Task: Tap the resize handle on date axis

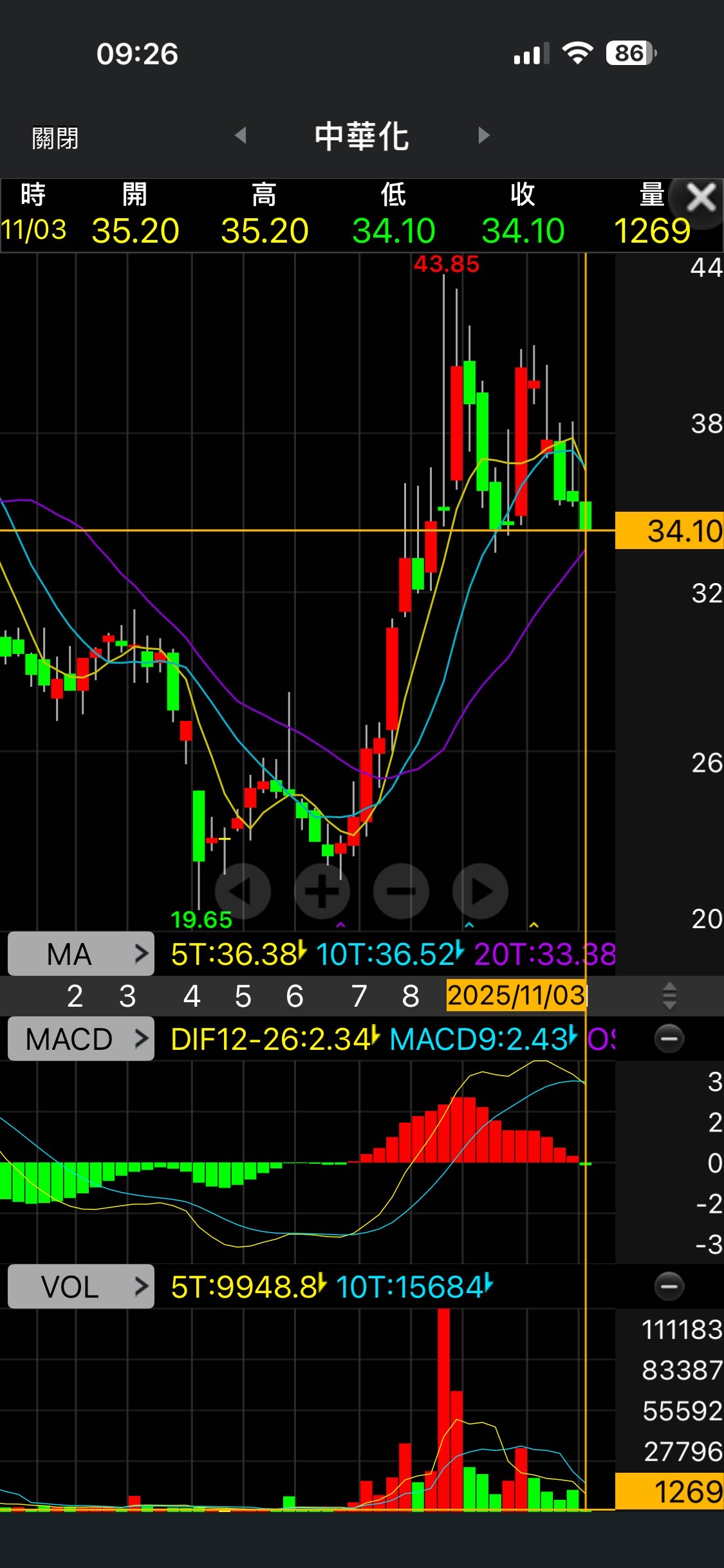Action: click(x=669, y=996)
